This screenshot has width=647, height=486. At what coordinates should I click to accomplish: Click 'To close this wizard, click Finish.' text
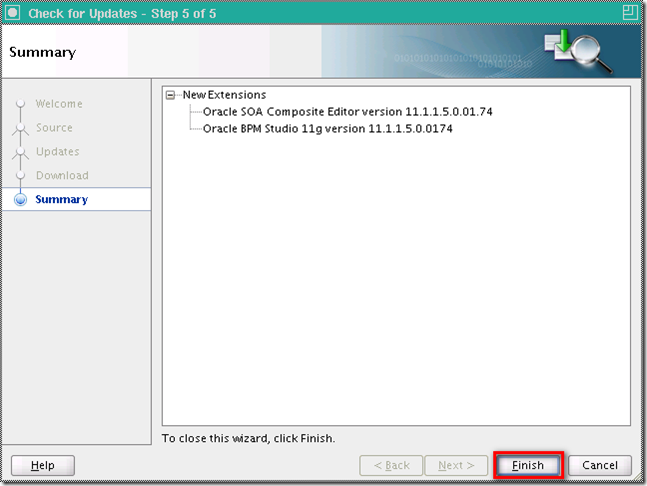tap(248, 438)
